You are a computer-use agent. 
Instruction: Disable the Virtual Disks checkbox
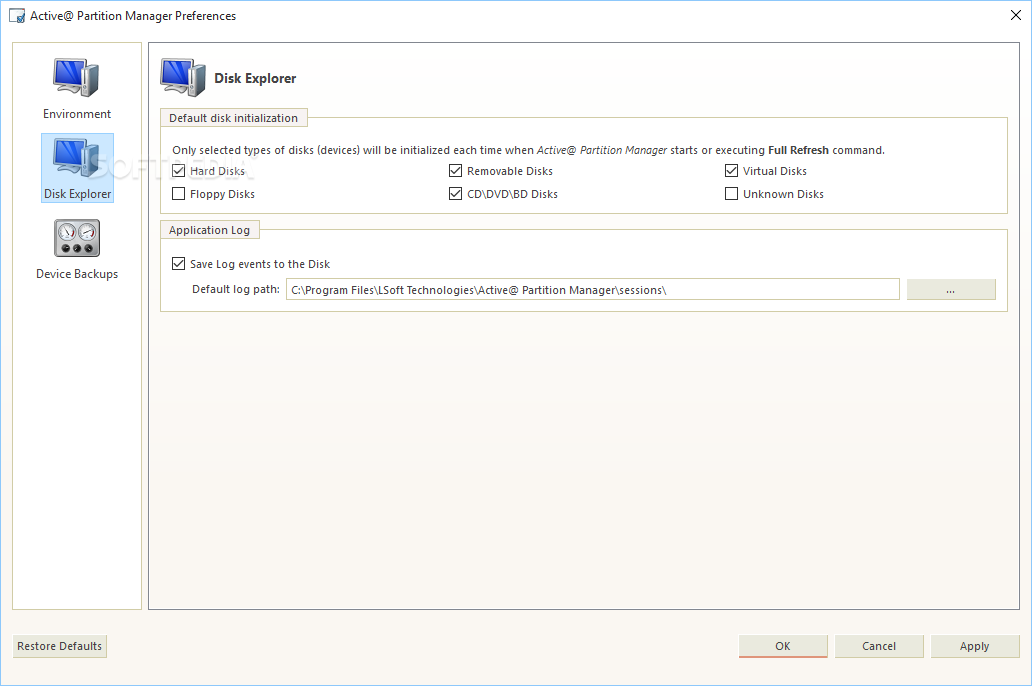pos(731,171)
